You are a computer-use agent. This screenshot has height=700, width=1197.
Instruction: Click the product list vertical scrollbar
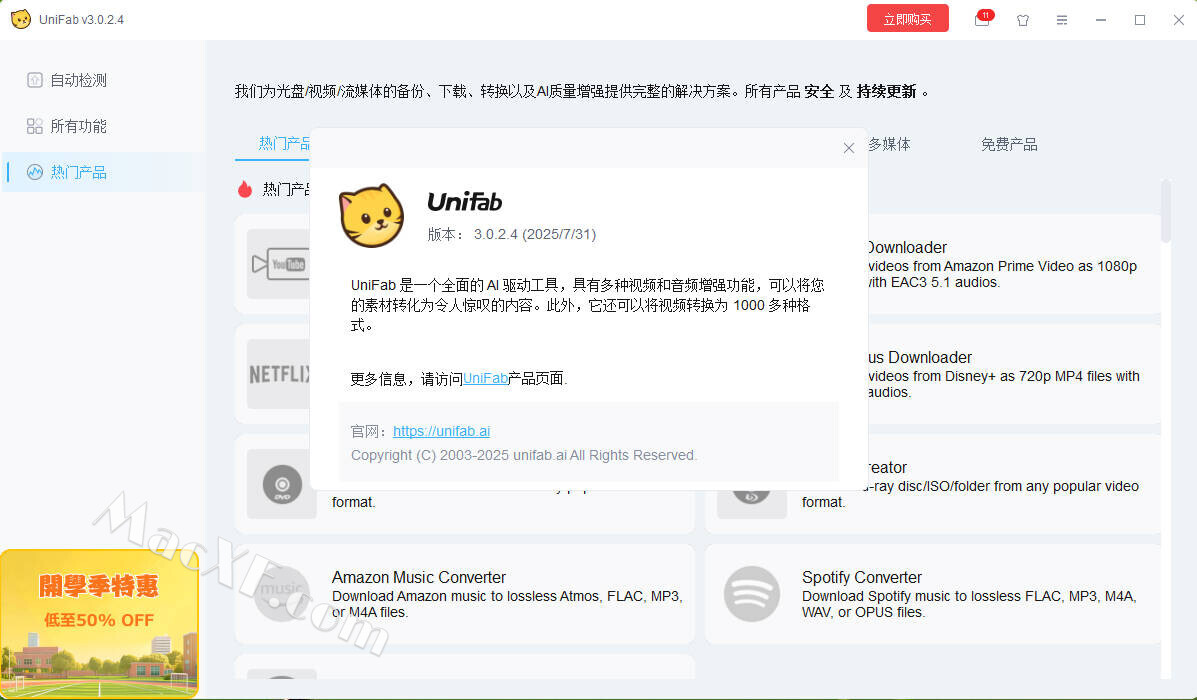[x=1166, y=211]
